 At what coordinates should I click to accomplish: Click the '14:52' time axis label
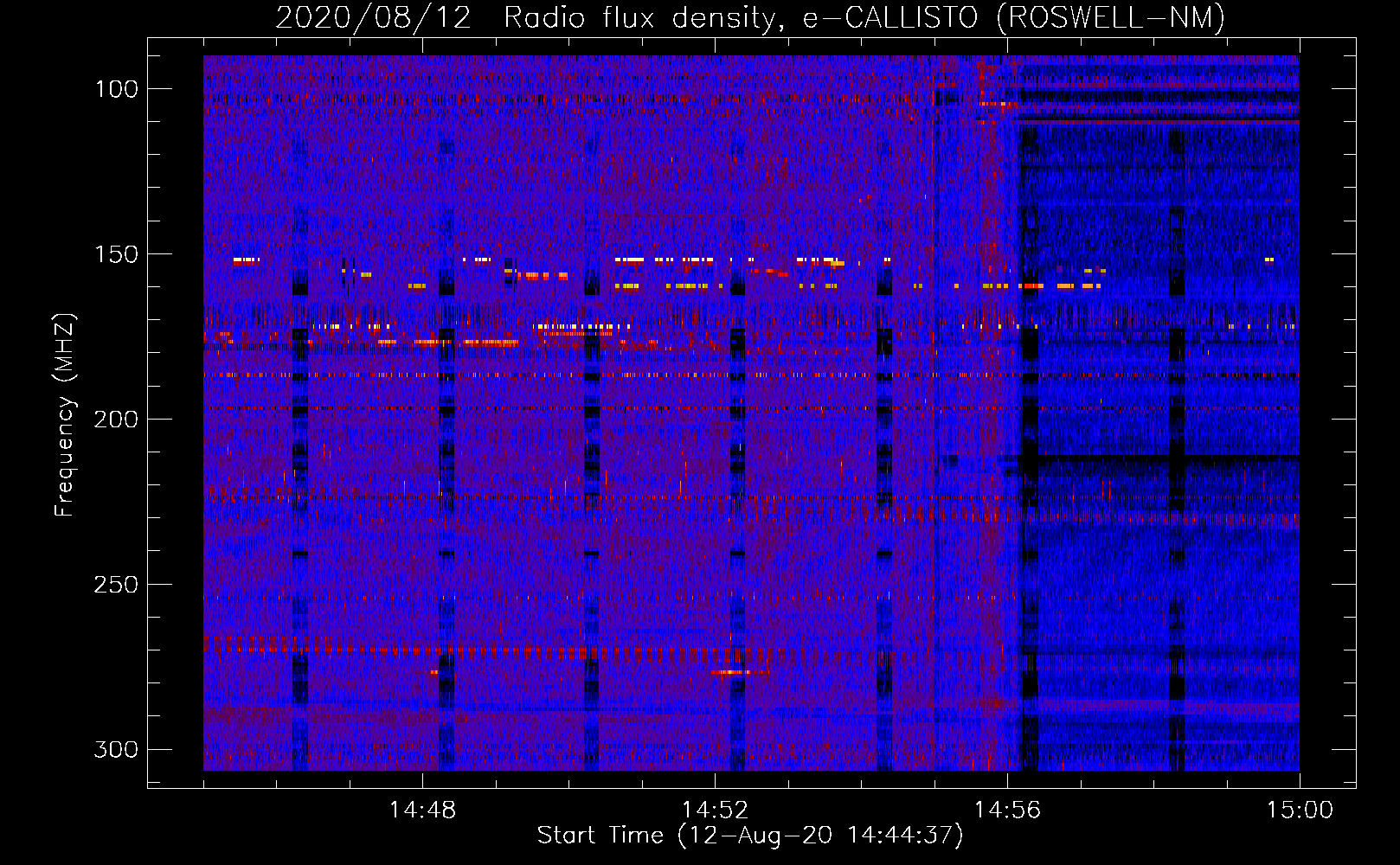pyautogui.click(x=715, y=811)
